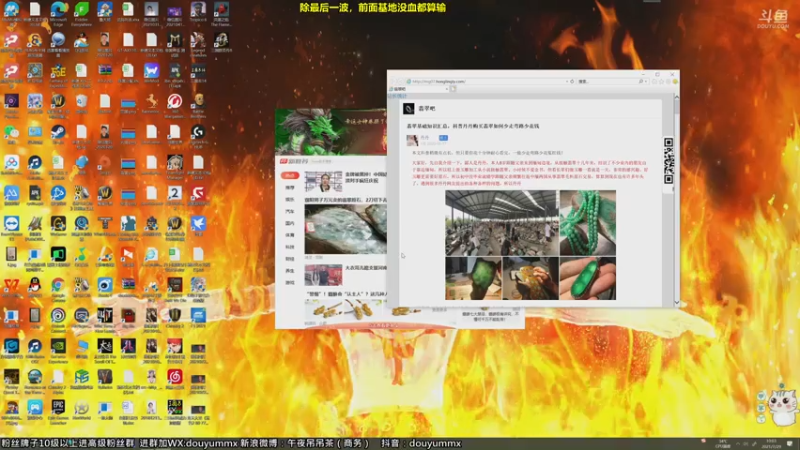Image resolution: width=800 pixels, height=450 pixels.
Task: Select the 翡翠吧 browser tab
Action: click(418, 89)
